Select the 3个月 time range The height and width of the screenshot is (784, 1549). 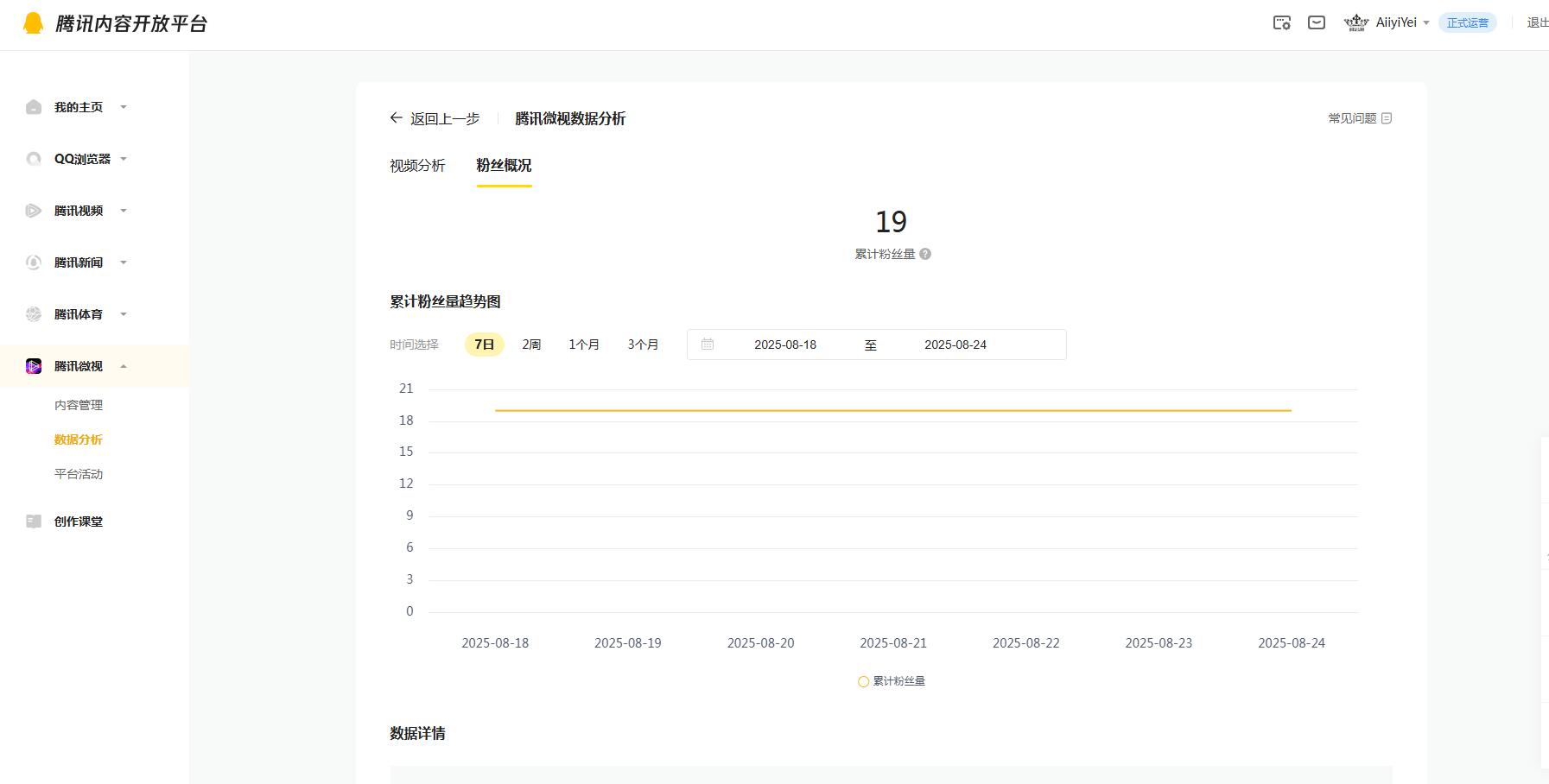[643, 345]
